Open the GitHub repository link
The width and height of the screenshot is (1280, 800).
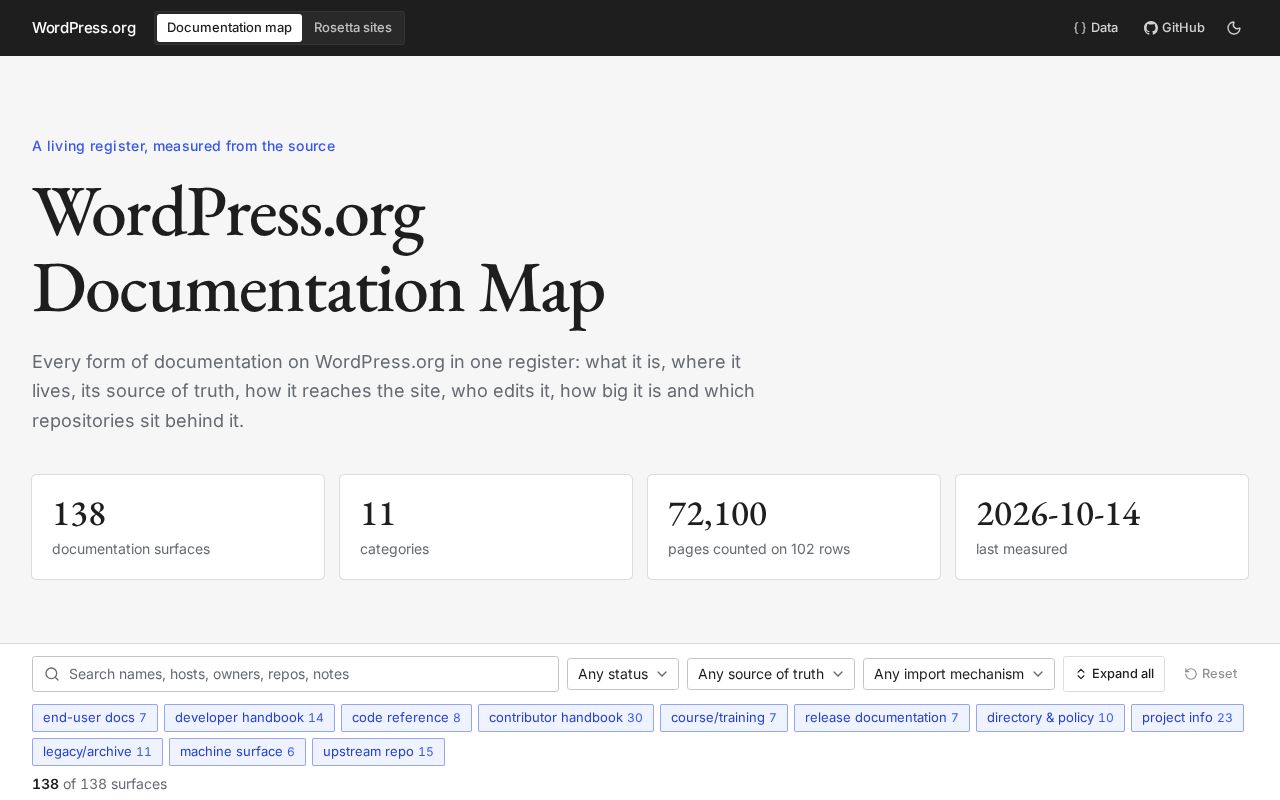click(x=1174, y=28)
